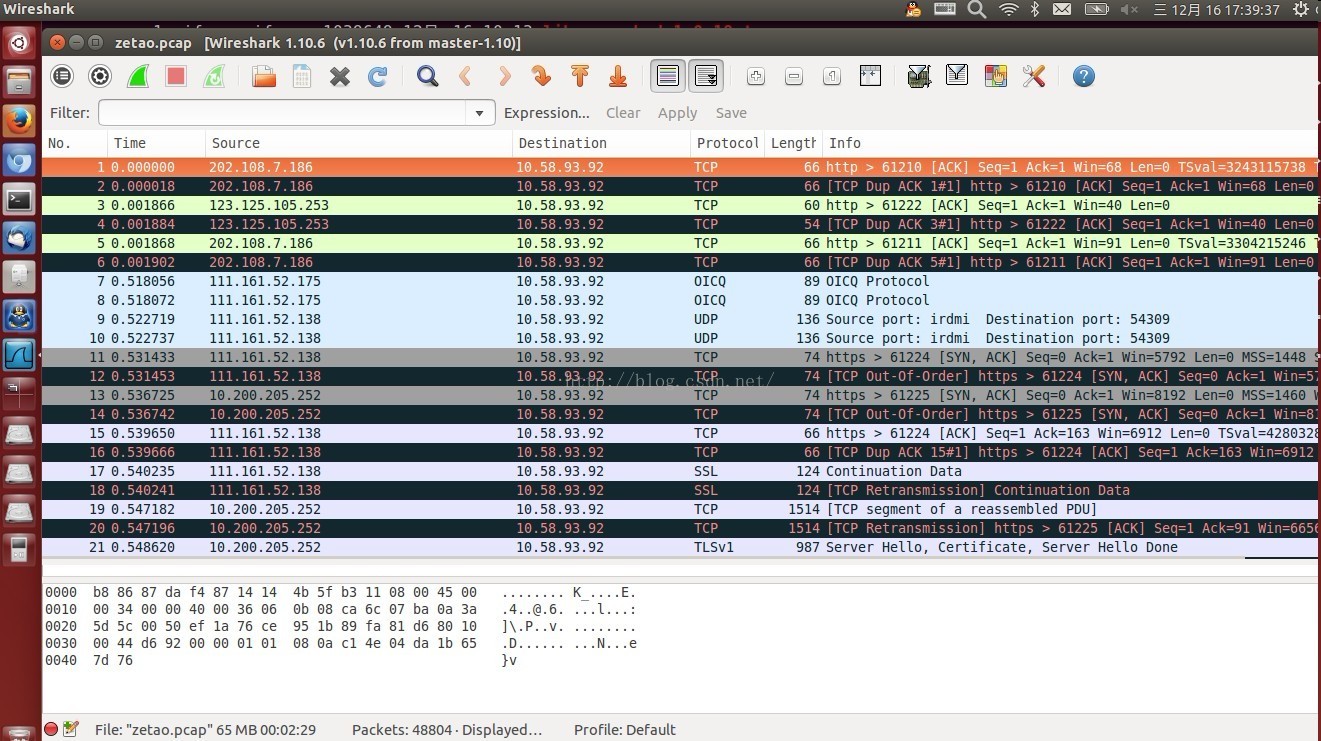The image size is (1321, 741).
Task: Open the Bluetooth indicator menu
Action: pyautogui.click(x=1035, y=9)
